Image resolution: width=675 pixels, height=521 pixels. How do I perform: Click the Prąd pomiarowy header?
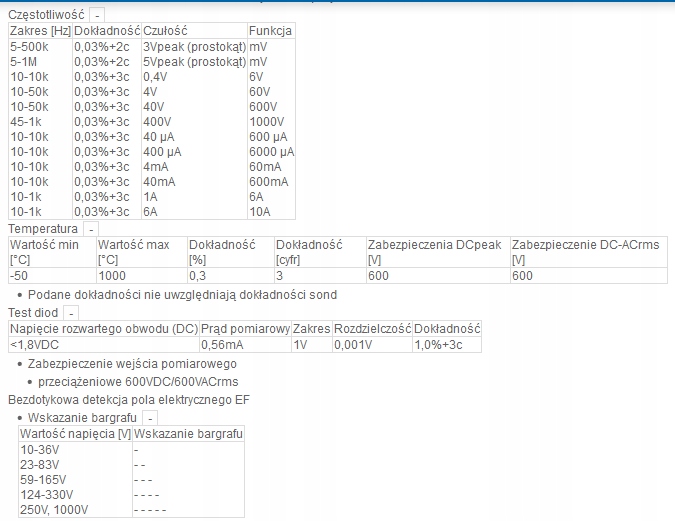245,329
